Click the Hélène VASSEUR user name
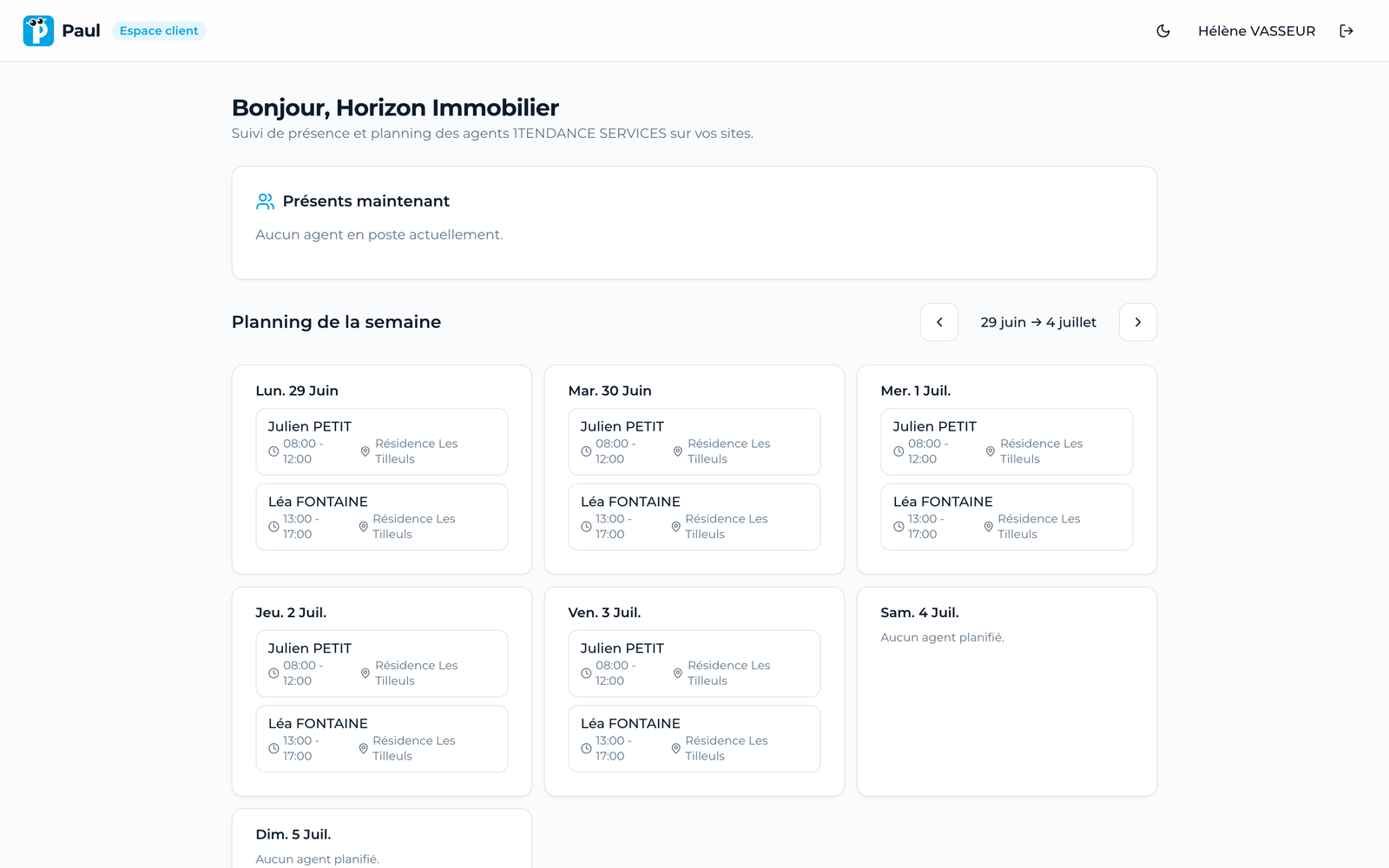 coord(1256,30)
